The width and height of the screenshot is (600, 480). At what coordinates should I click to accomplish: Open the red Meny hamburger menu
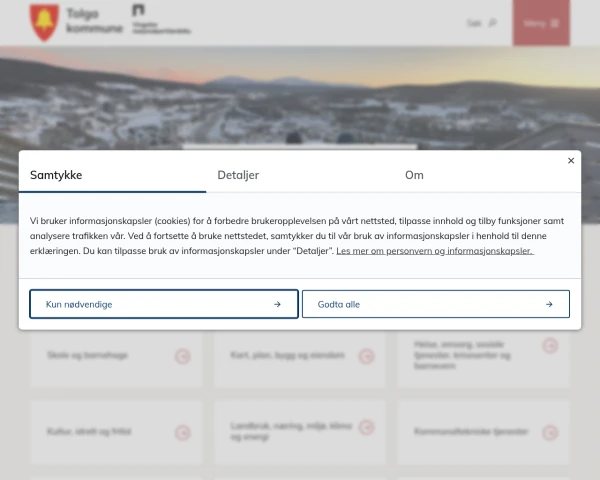pos(541,23)
